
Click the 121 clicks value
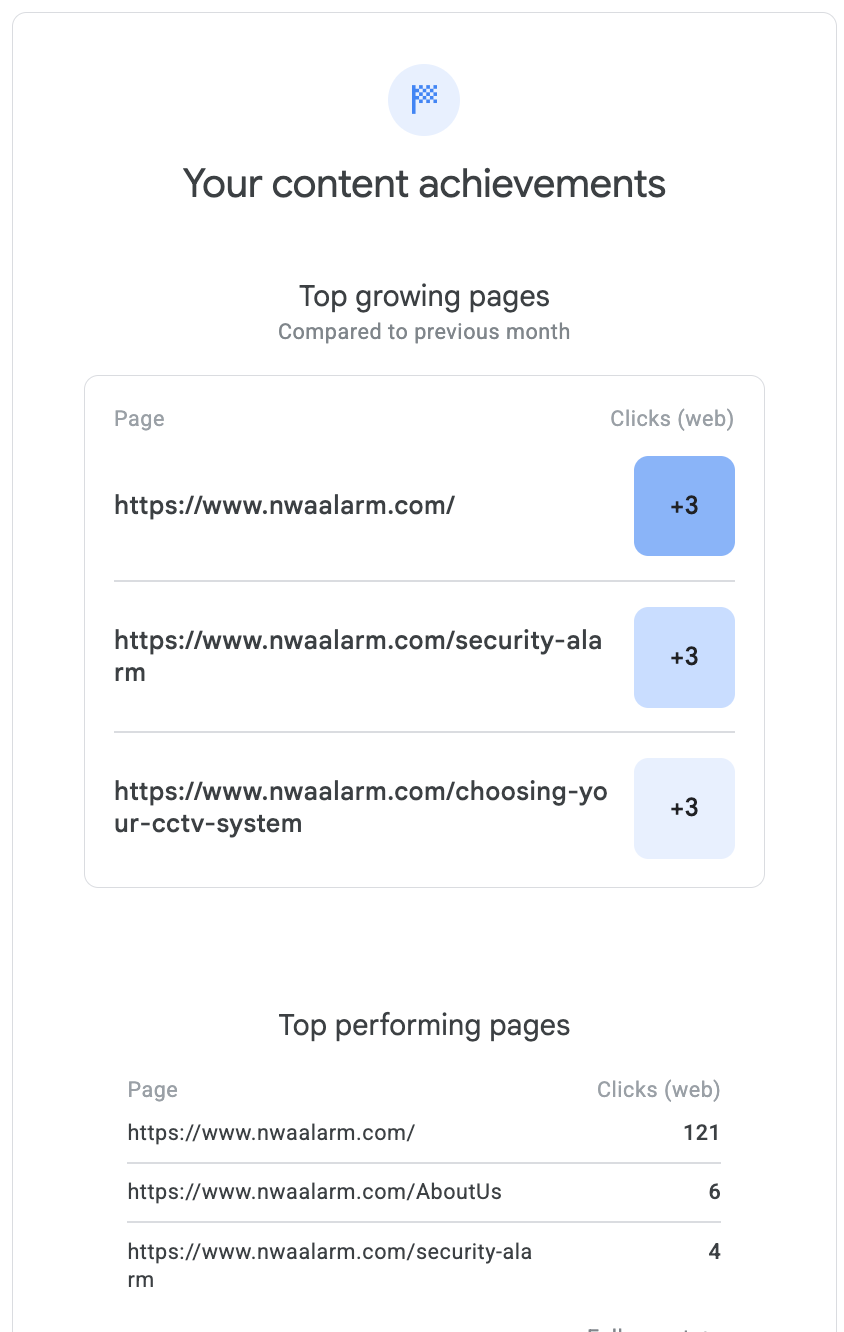pyautogui.click(x=701, y=1133)
